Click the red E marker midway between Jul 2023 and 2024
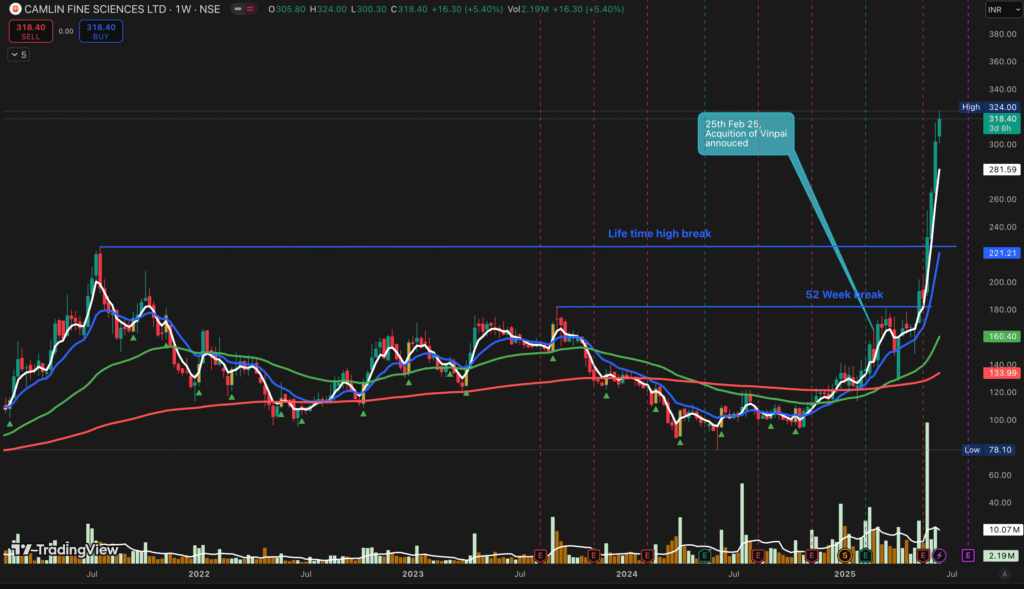Viewport: 1024px width, 589px height. coord(594,556)
